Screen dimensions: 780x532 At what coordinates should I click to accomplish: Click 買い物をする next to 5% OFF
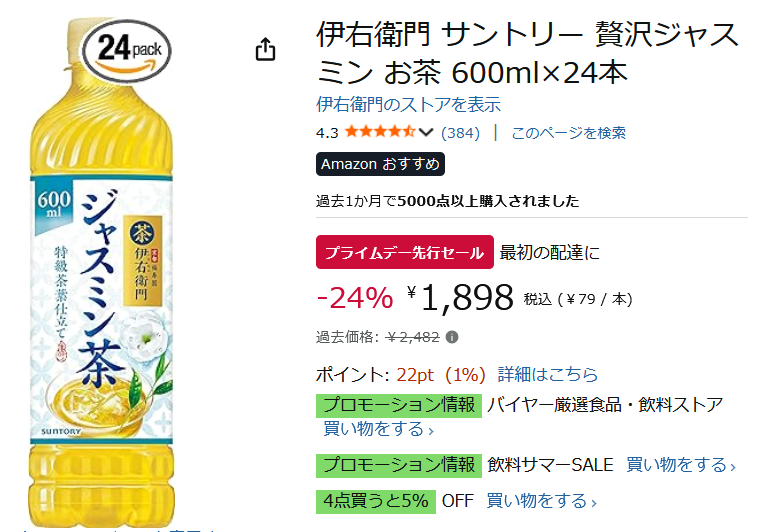pos(540,500)
